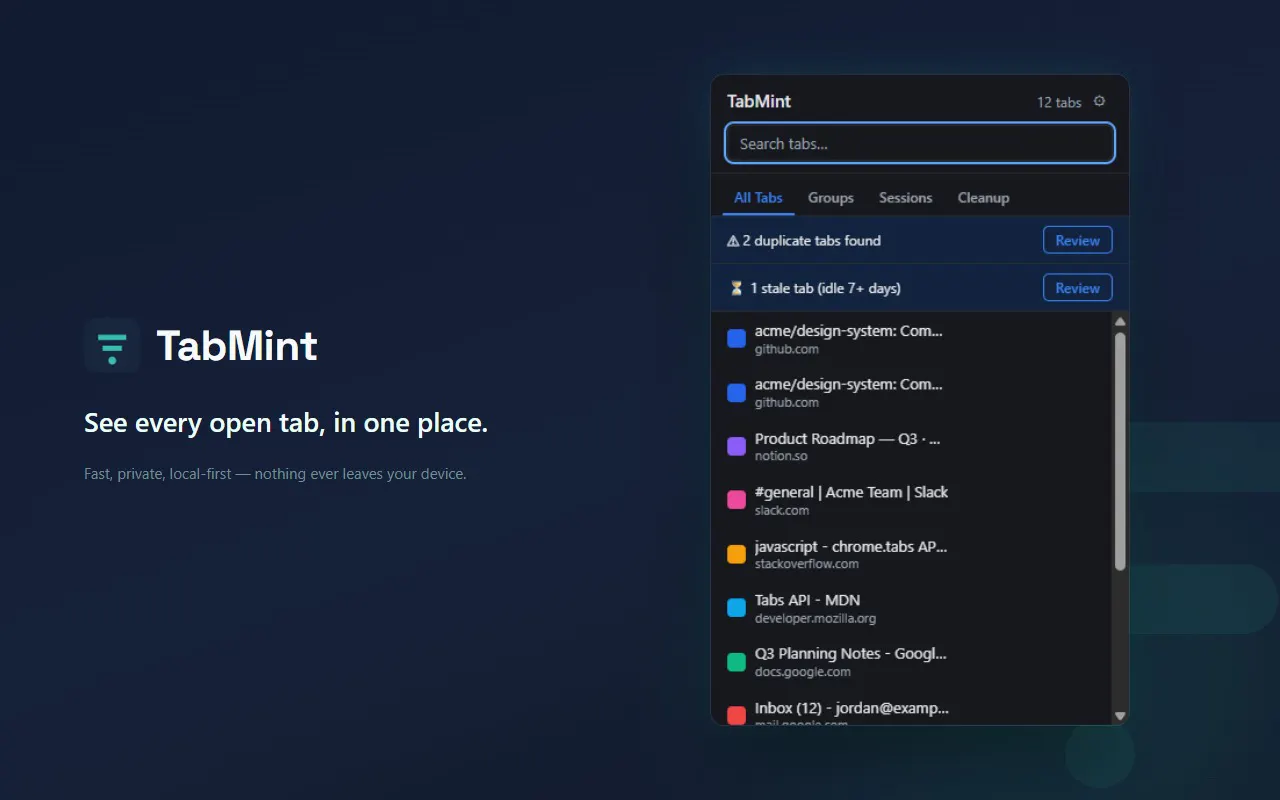Screen dimensions: 1280x800
Task: Open the Cleanup tab
Action: point(984,198)
